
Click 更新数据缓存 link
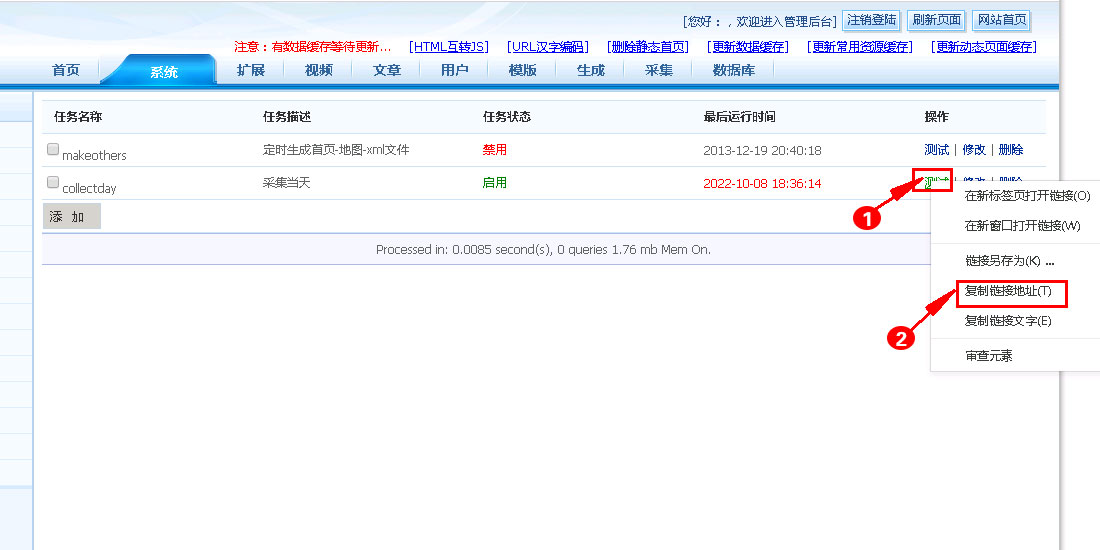[748, 47]
